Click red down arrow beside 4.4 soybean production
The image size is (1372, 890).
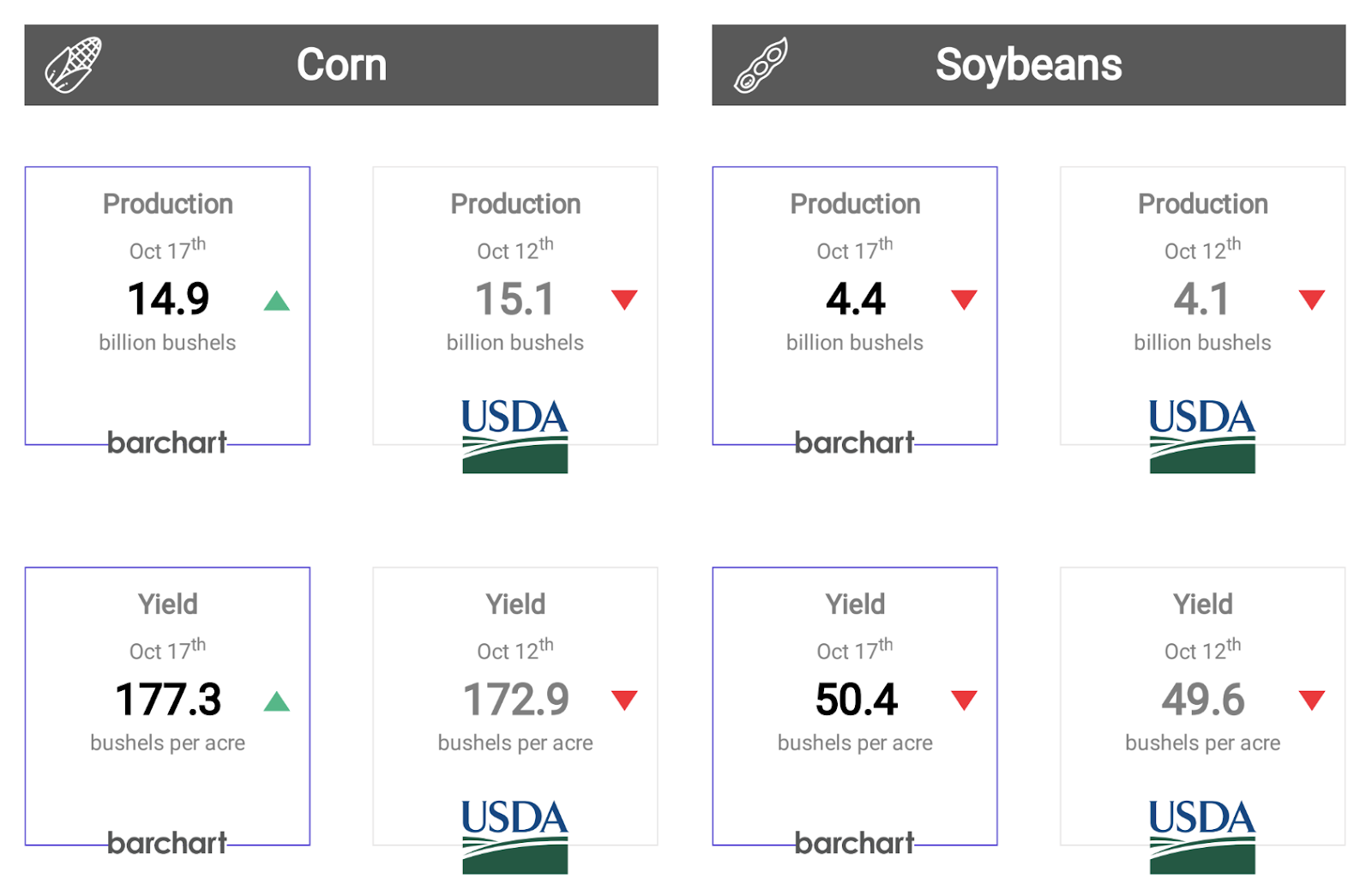click(x=964, y=299)
